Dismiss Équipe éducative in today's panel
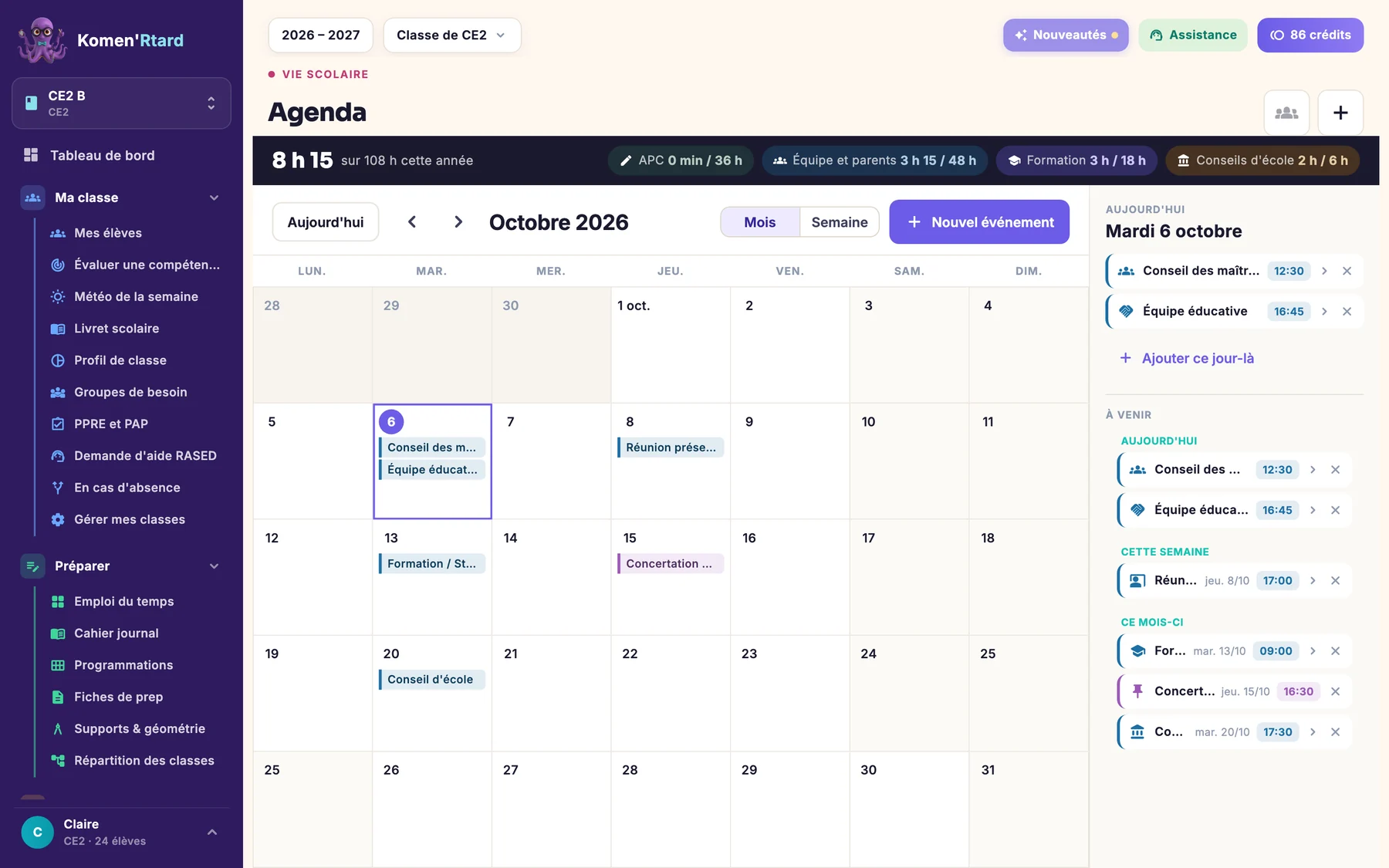Image resolution: width=1389 pixels, height=868 pixels. 1347,312
